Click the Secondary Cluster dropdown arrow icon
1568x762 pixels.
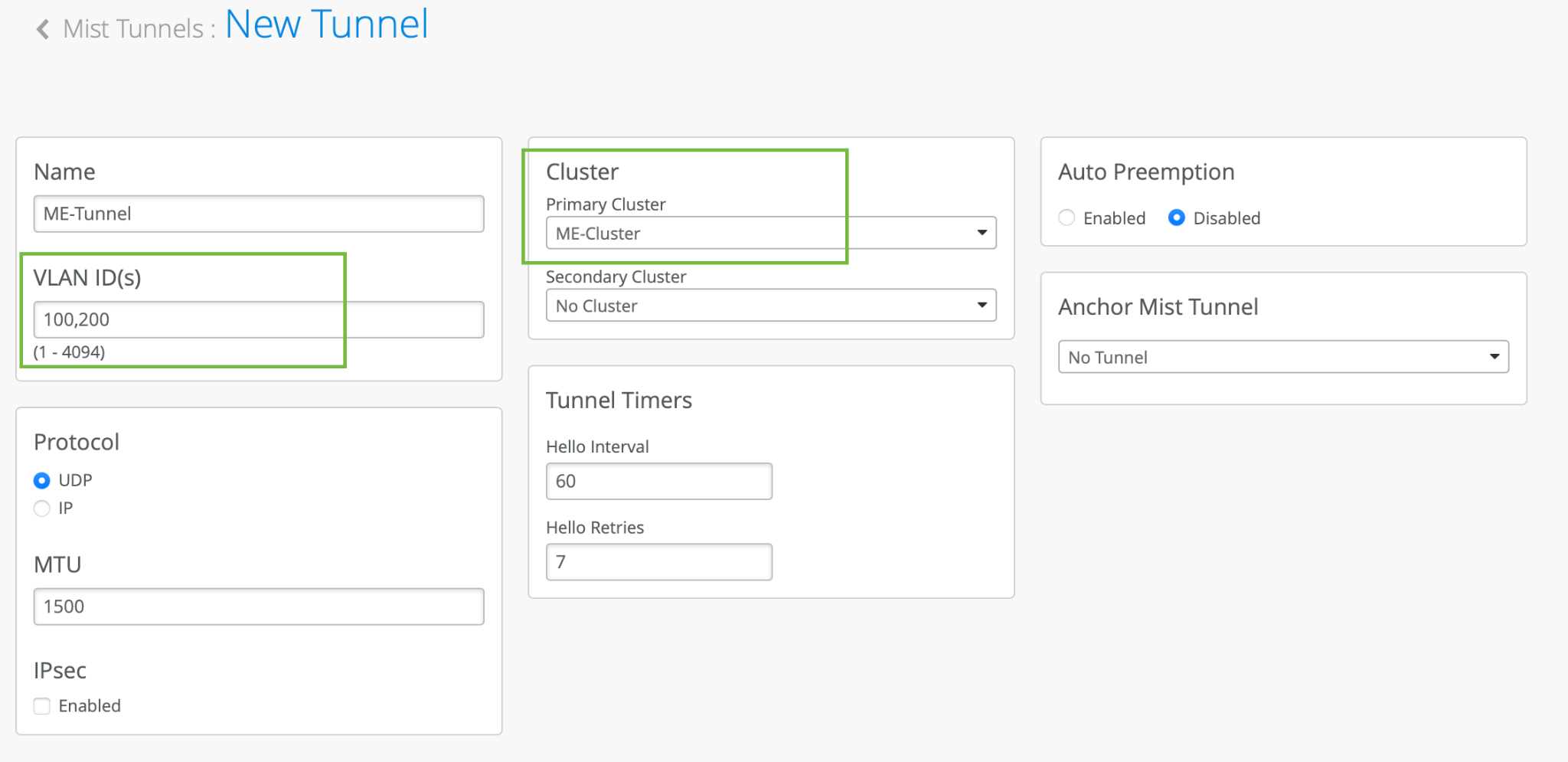[982, 306]
